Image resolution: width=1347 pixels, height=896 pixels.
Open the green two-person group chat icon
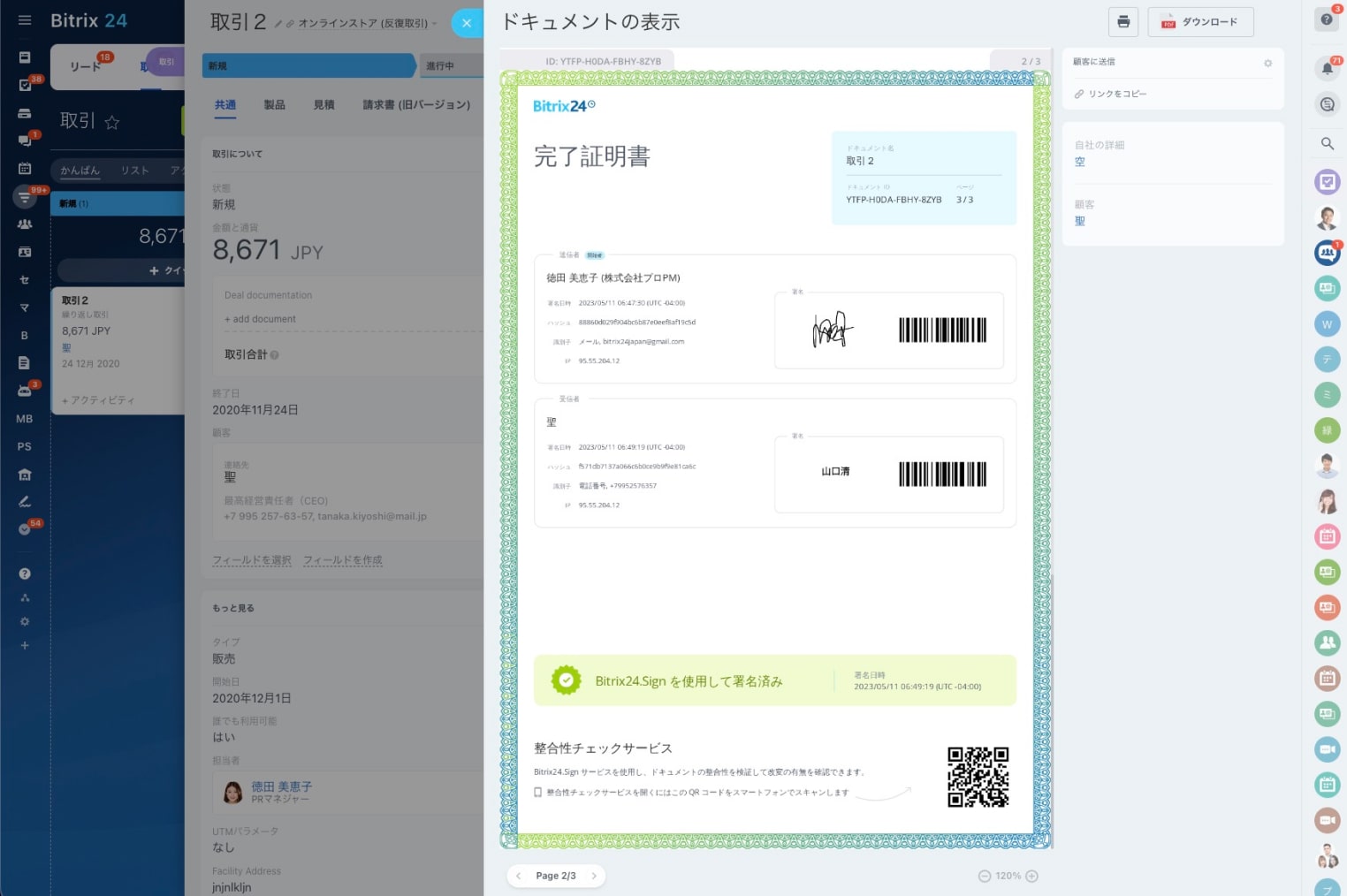click(1327, 643)
